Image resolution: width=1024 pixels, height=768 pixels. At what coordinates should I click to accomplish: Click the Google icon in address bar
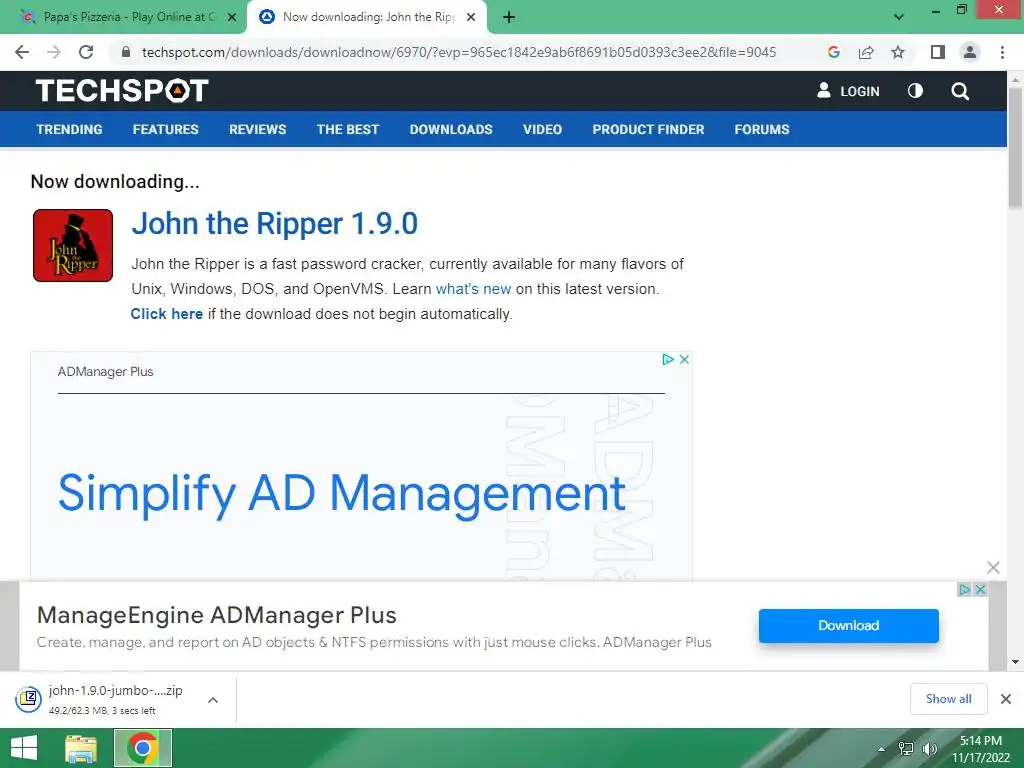[833, 52]
